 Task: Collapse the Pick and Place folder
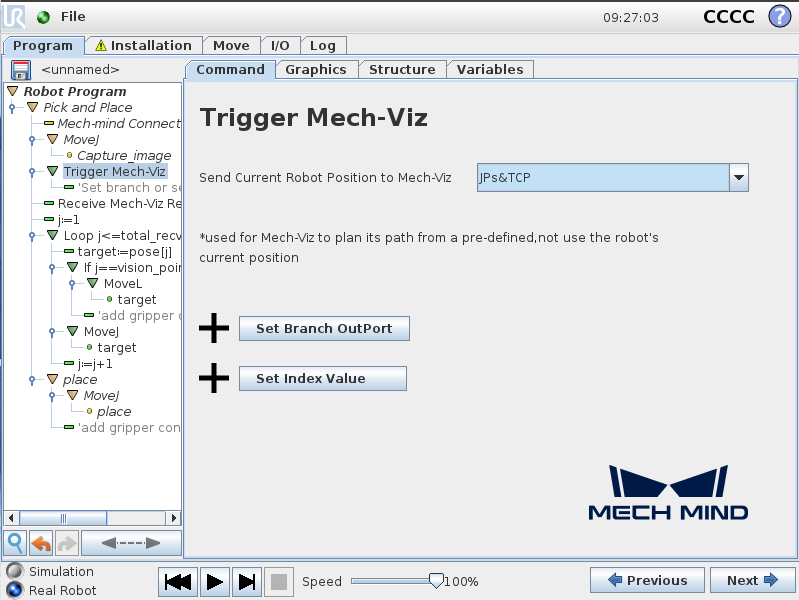click(33, 107)
